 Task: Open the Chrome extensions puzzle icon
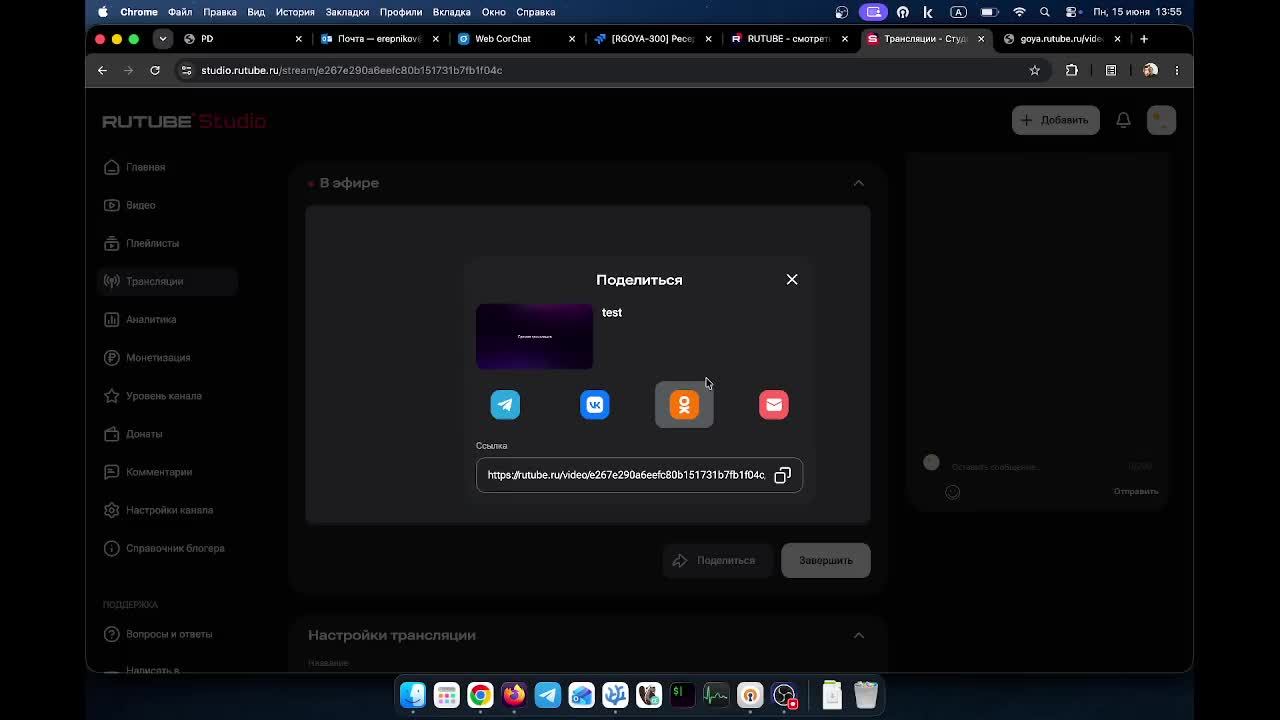(1071, 70)
